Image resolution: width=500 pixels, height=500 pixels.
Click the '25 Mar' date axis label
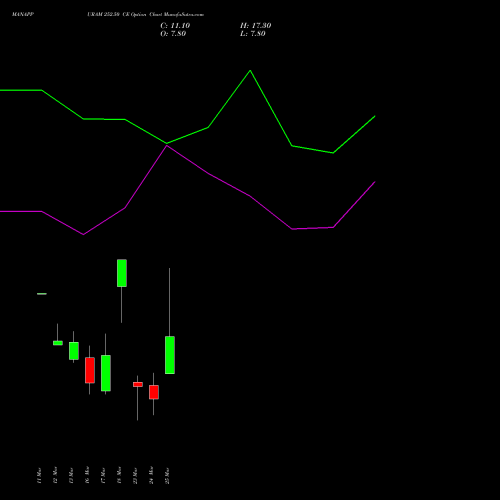pos(167,475)
